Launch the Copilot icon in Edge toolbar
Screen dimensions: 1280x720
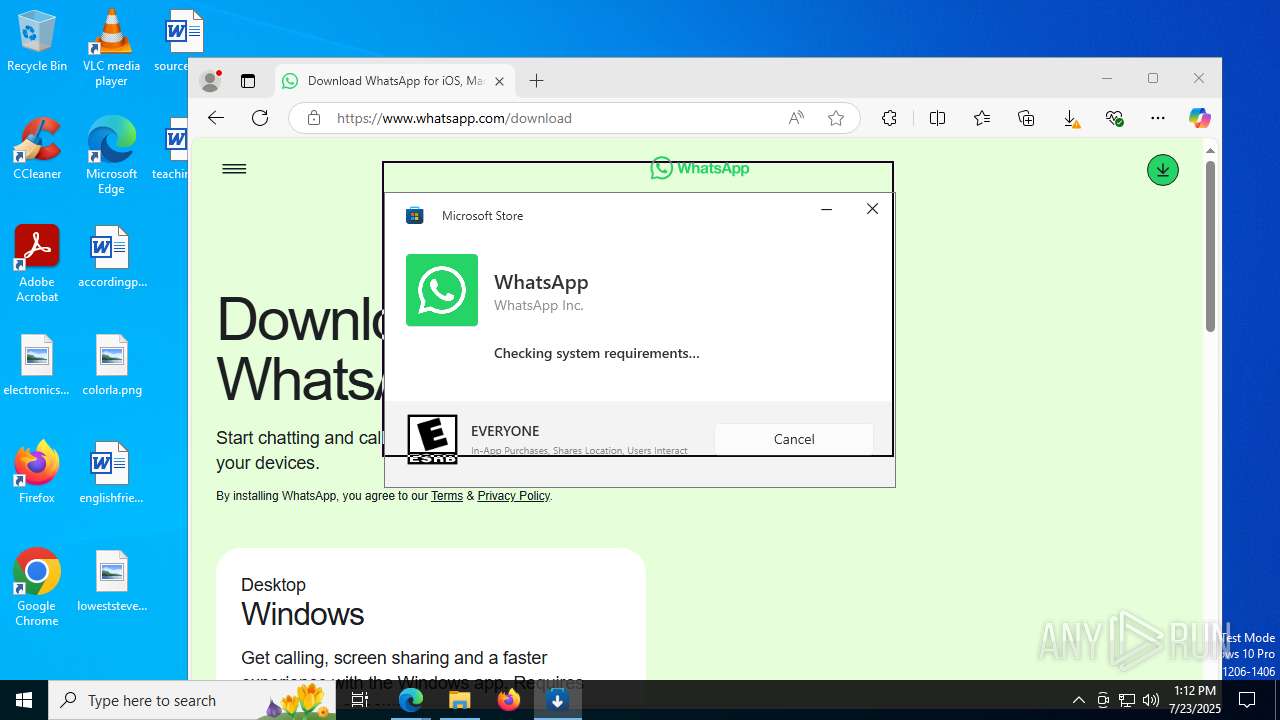coord(1199,118)
